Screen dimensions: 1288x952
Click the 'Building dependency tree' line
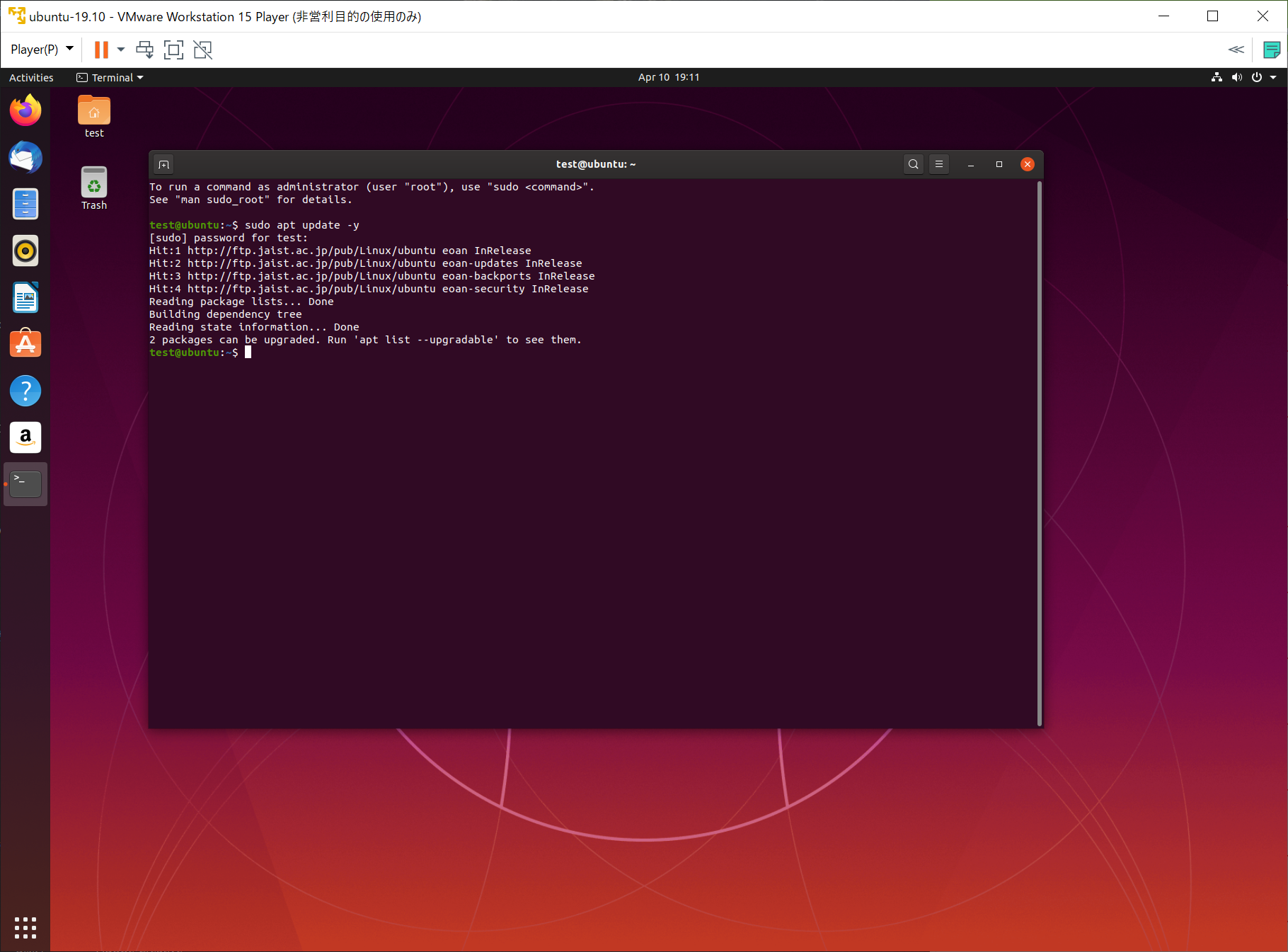coord(226,314)
